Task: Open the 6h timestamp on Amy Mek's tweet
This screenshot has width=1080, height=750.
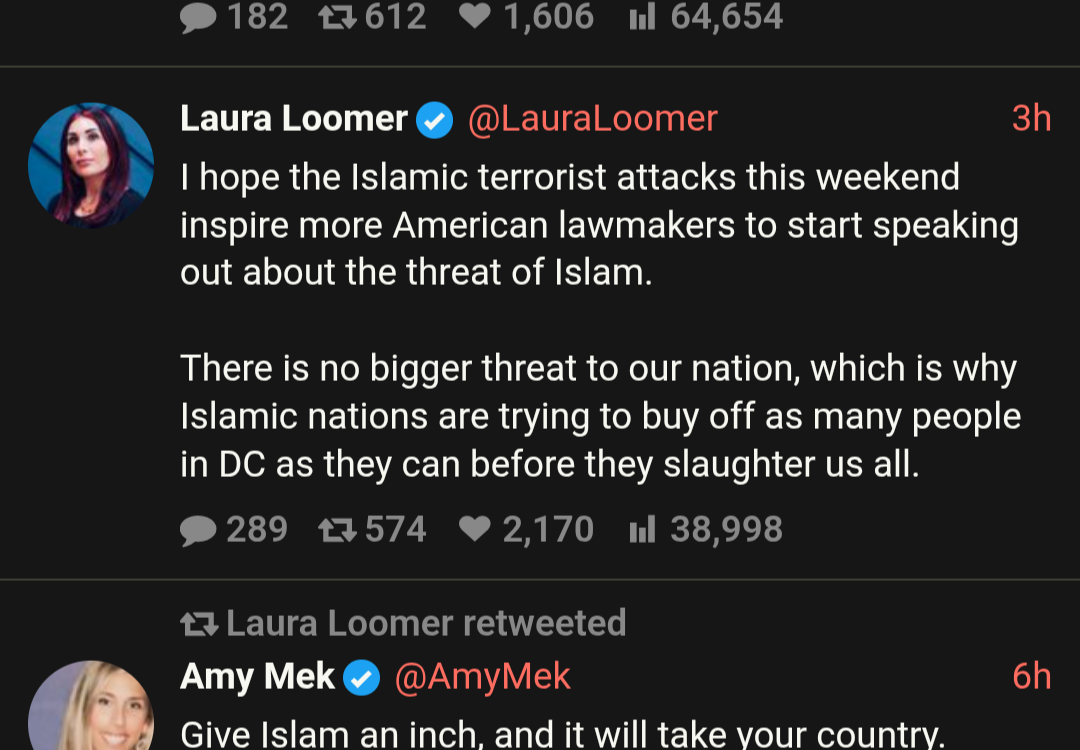Action: tap(1031, 677)
